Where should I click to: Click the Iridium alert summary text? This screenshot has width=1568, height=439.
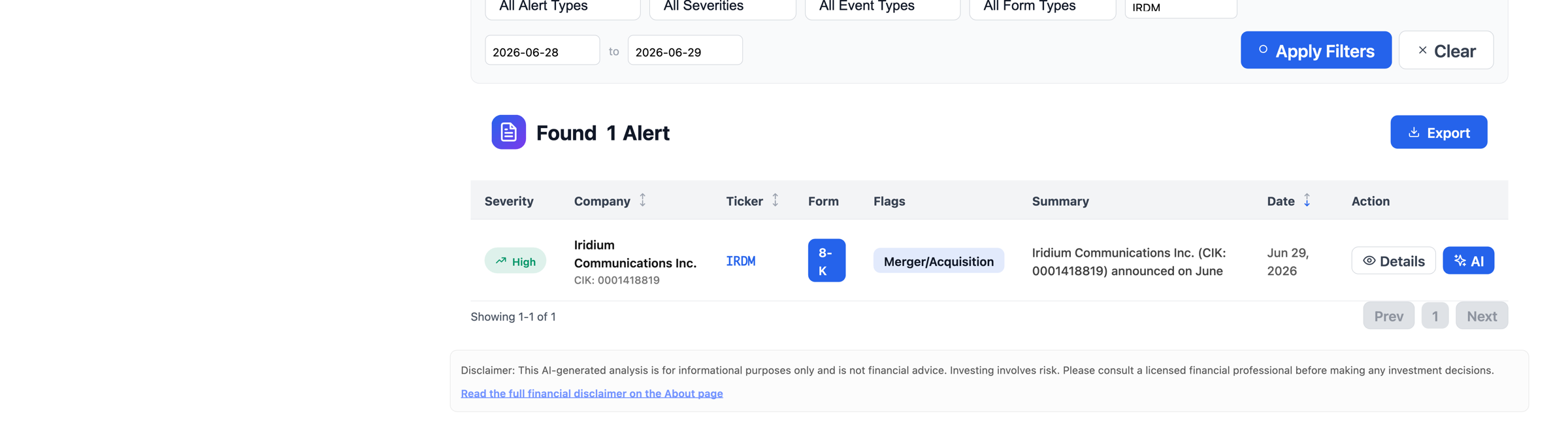click(x=1129, y=261)
